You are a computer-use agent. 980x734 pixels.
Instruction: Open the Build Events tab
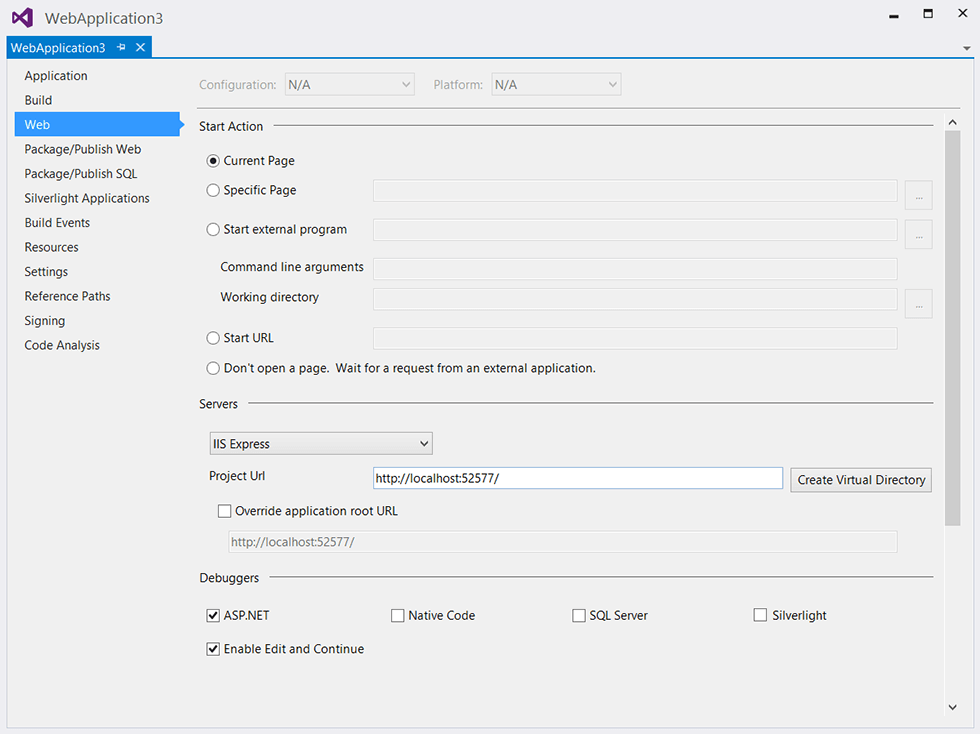coord(57,223)
